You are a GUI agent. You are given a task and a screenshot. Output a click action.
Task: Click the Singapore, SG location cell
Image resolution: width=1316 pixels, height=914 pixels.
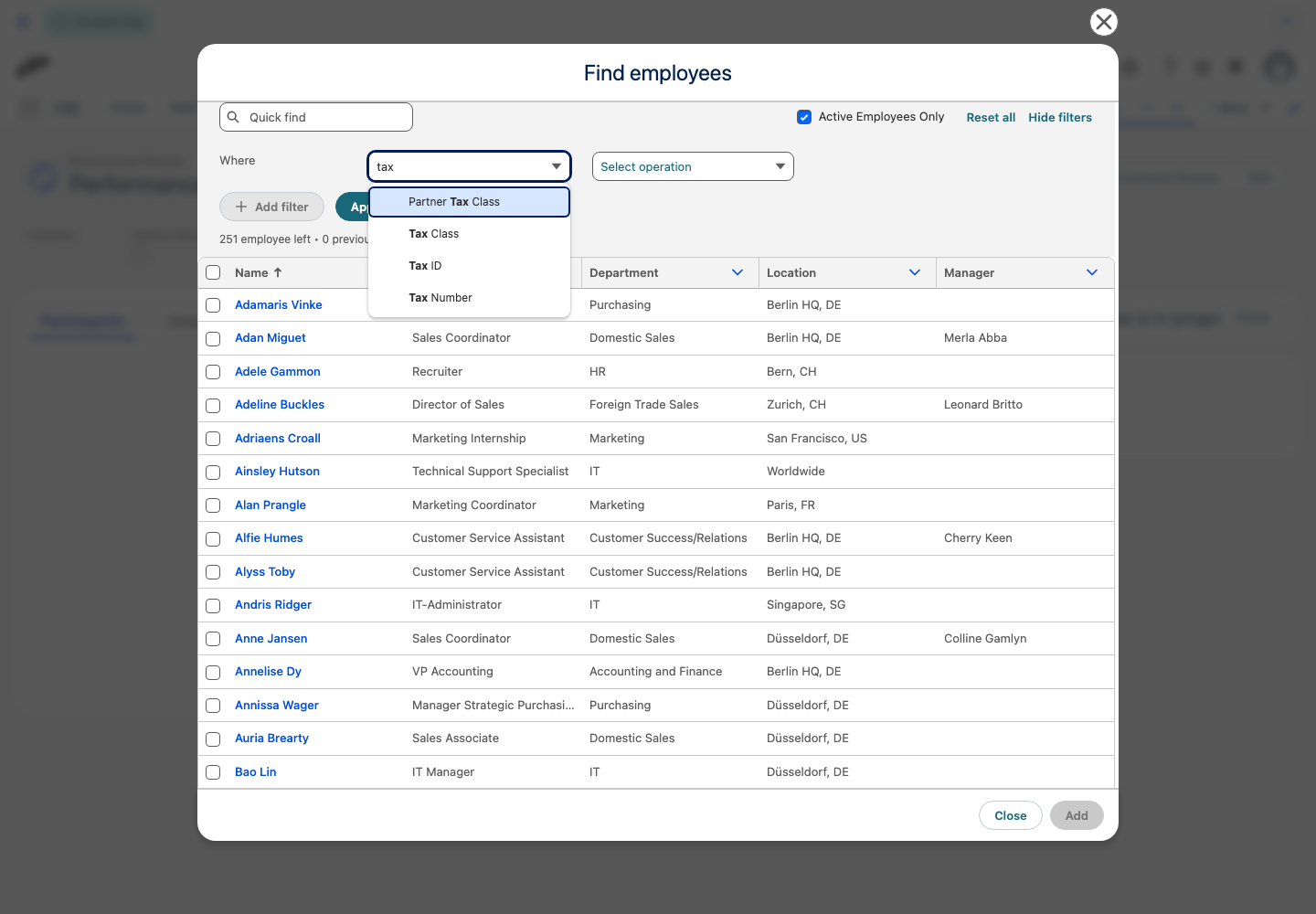(x=806, y=605)
